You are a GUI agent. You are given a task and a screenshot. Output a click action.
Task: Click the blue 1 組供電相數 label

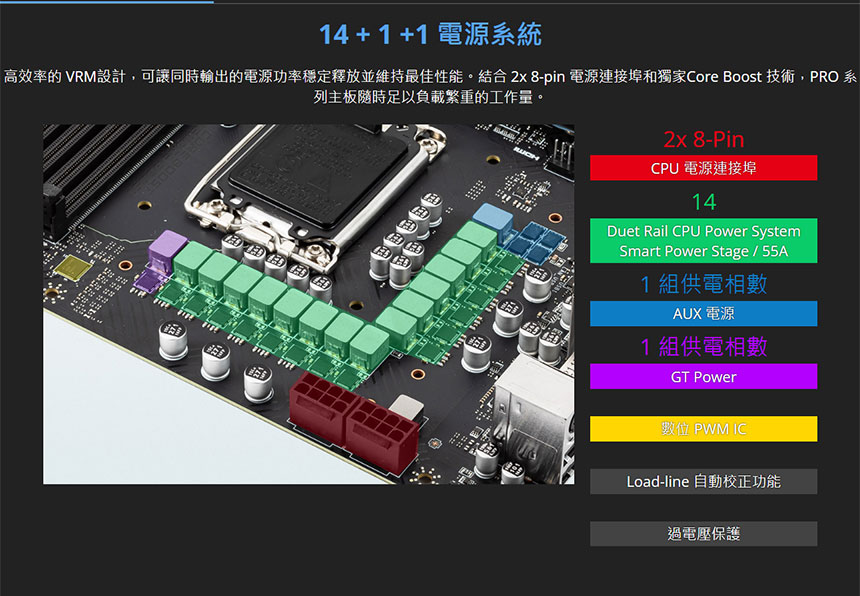tap(704, 284)
